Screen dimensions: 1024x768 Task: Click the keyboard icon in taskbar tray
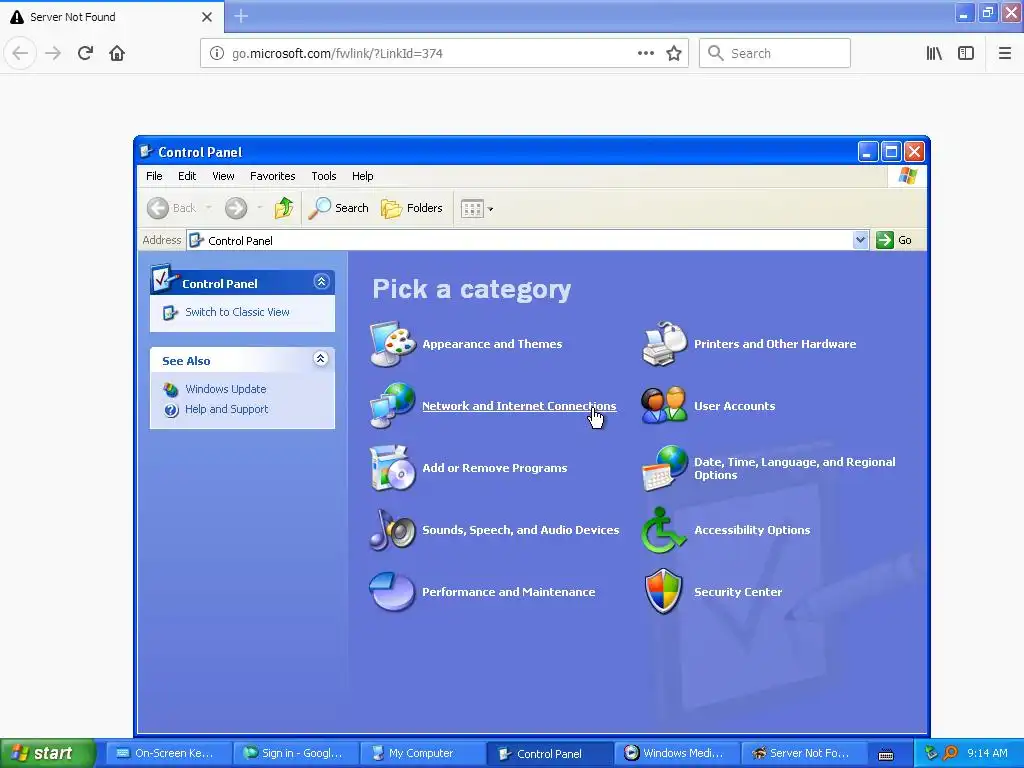click(886, 754)
